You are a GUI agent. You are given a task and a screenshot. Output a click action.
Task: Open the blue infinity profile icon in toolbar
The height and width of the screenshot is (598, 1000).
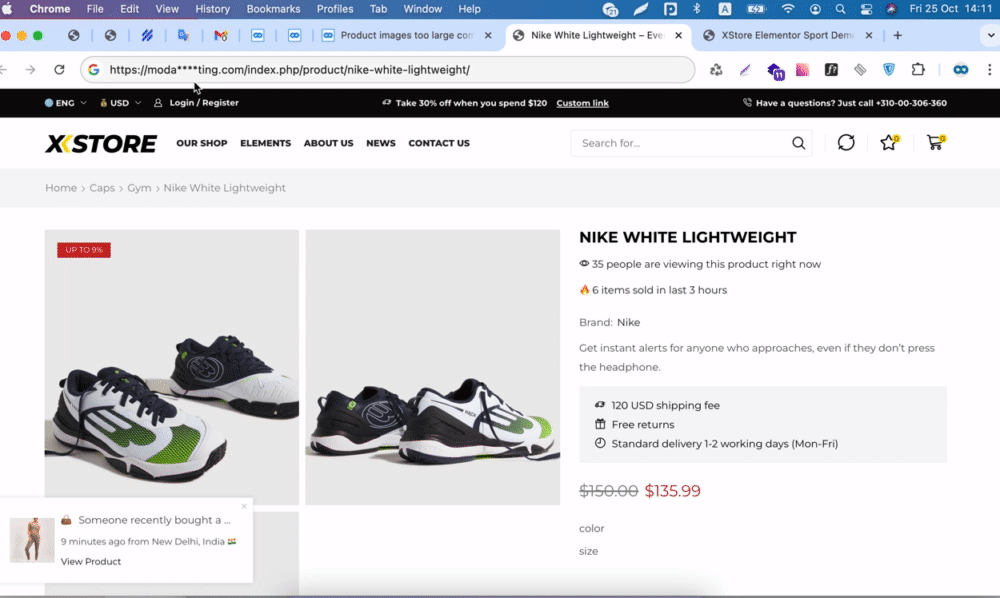point(960,69)
